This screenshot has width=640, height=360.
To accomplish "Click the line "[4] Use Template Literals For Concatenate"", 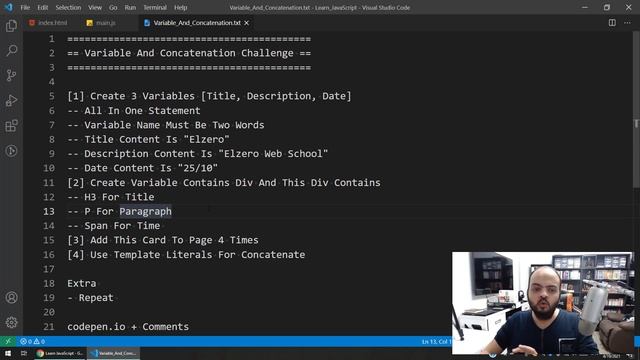I will tap(186, 255).
